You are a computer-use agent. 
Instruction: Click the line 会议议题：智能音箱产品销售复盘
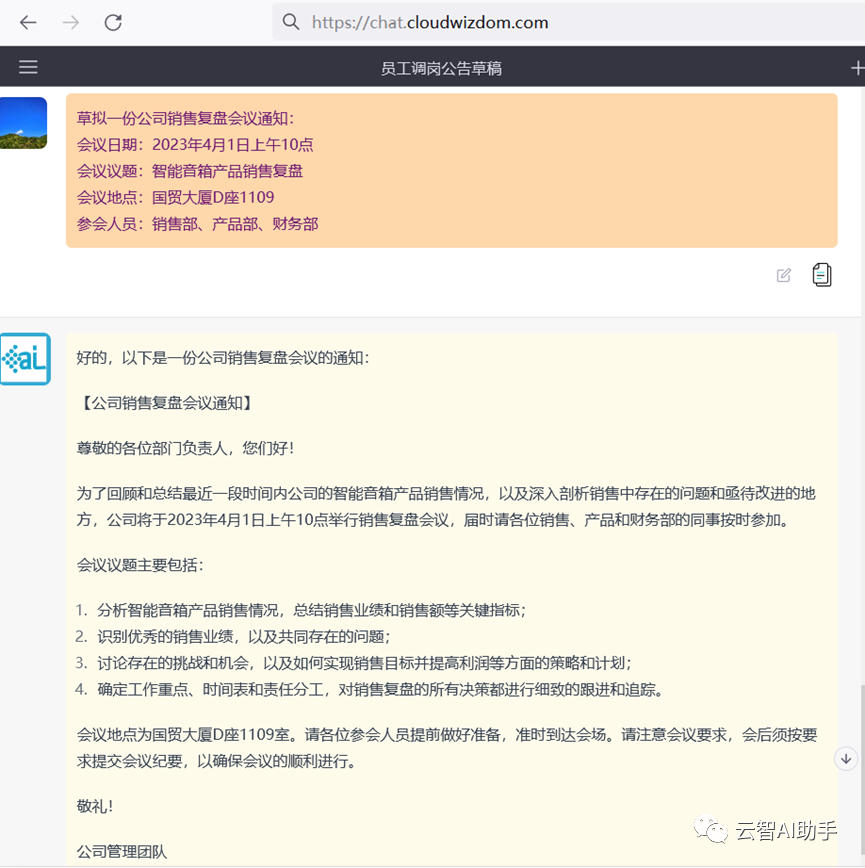tap(190, 171)
